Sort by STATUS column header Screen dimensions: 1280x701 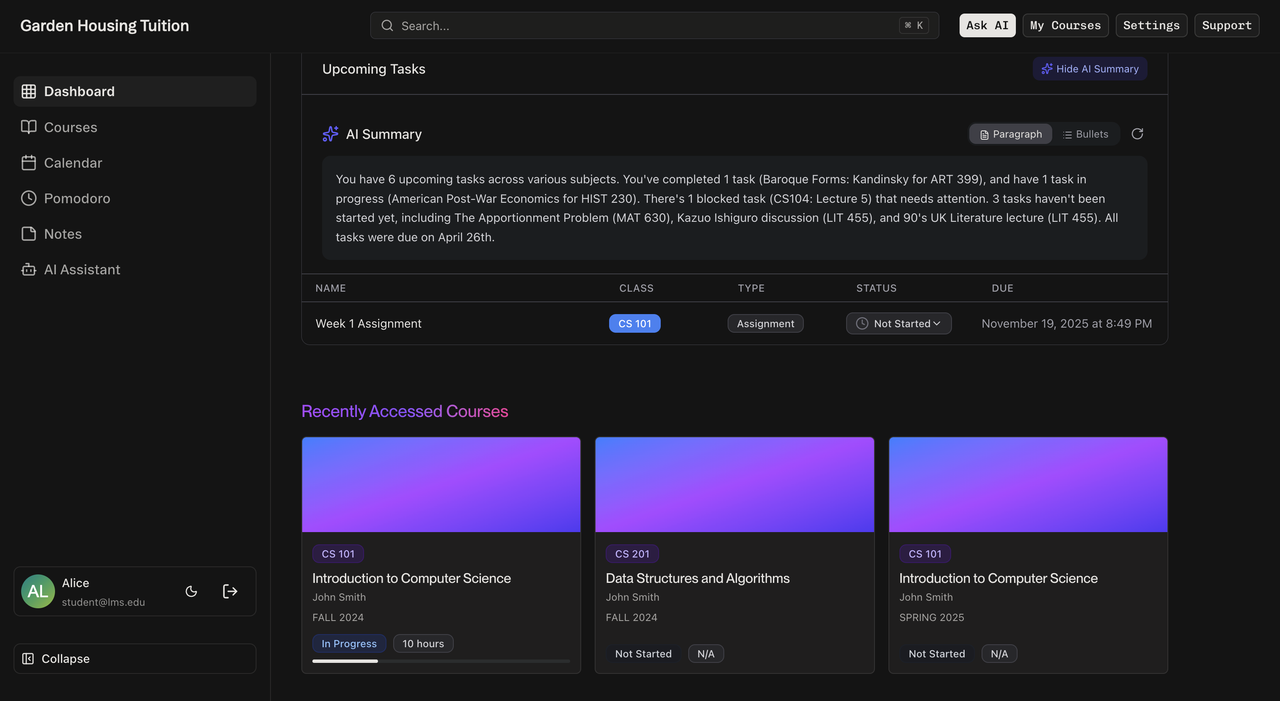[876, 288]
